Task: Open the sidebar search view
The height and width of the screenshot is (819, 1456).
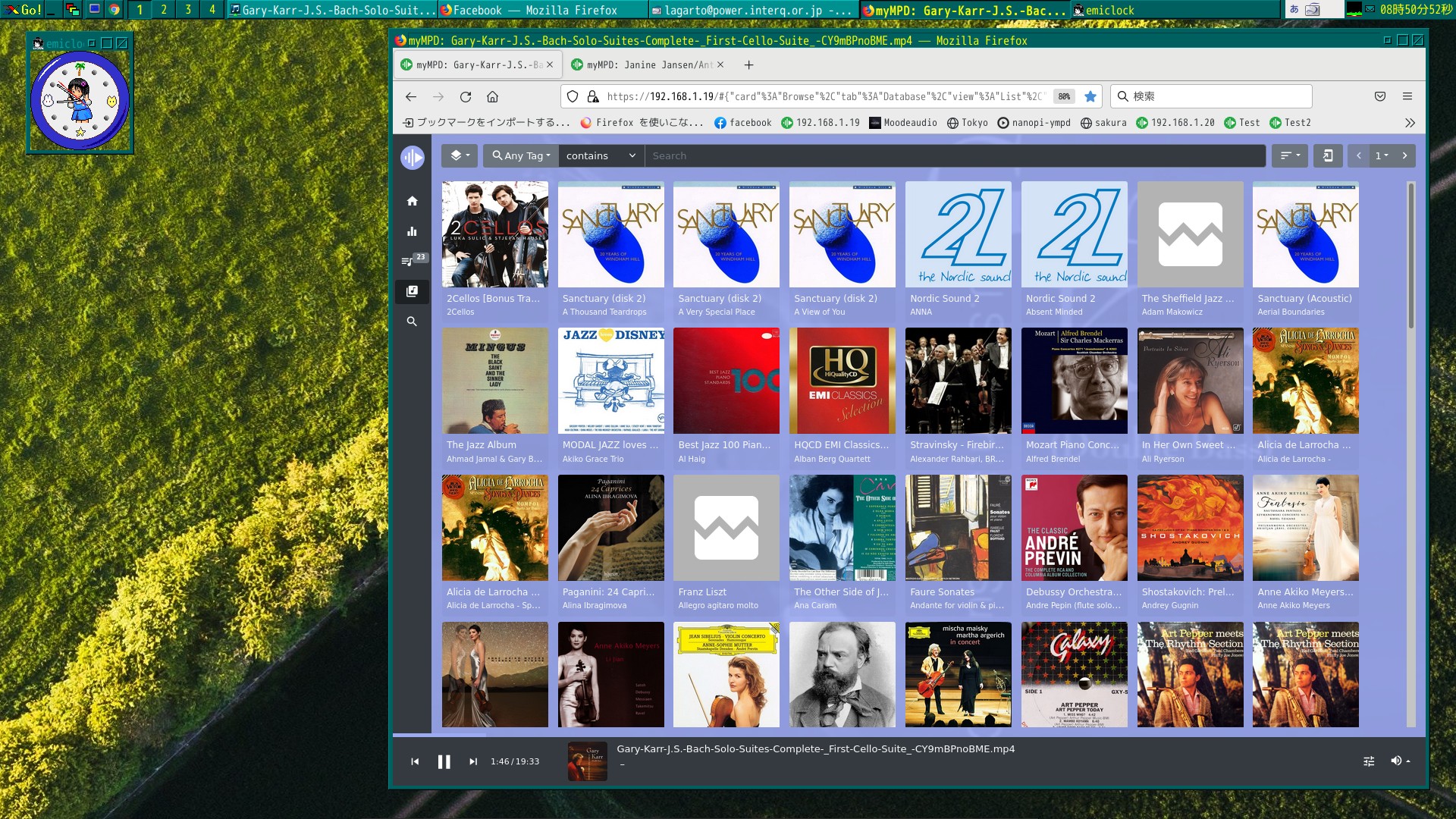Action: (x=412, y=322)
